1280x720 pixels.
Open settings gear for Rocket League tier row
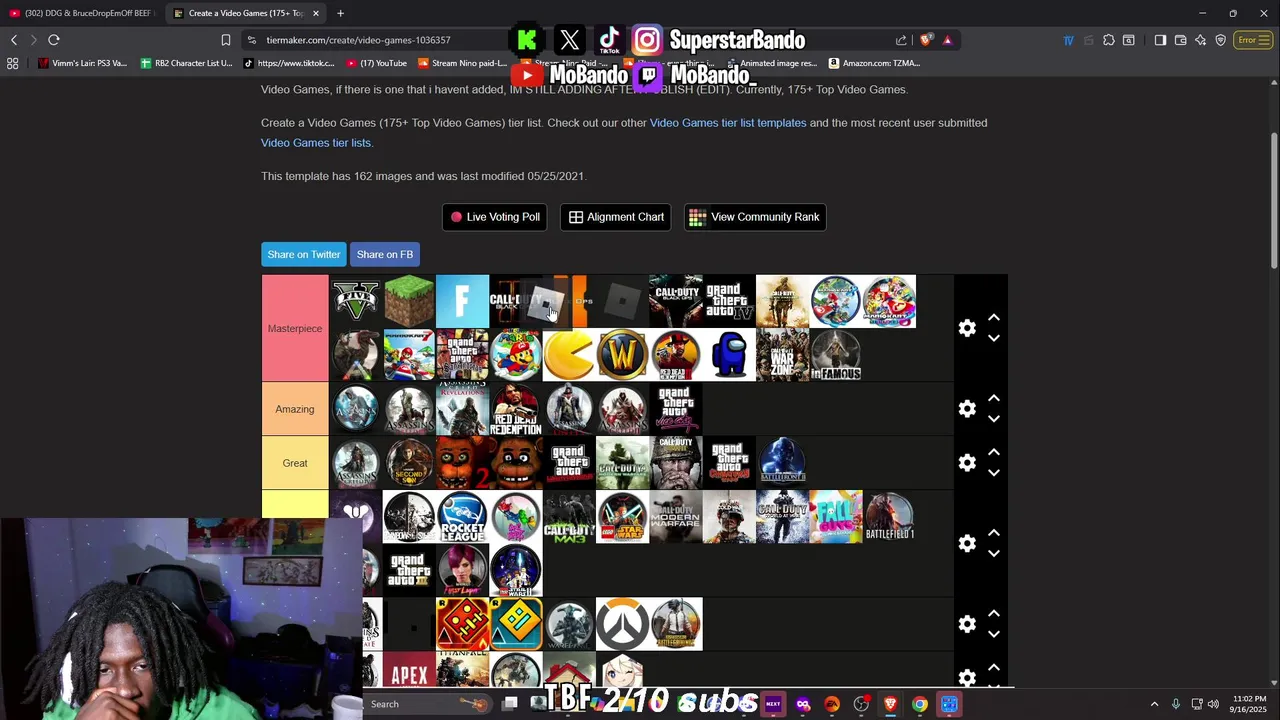pos(967,543)
